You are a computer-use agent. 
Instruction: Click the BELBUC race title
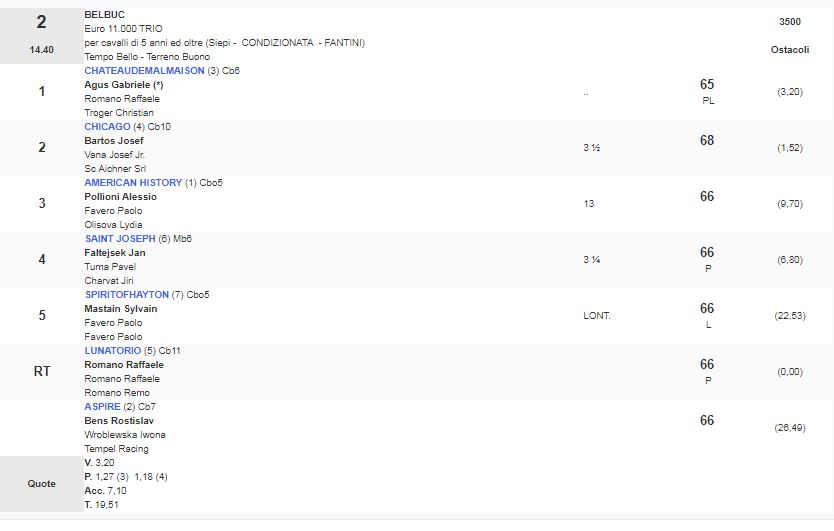105,15
